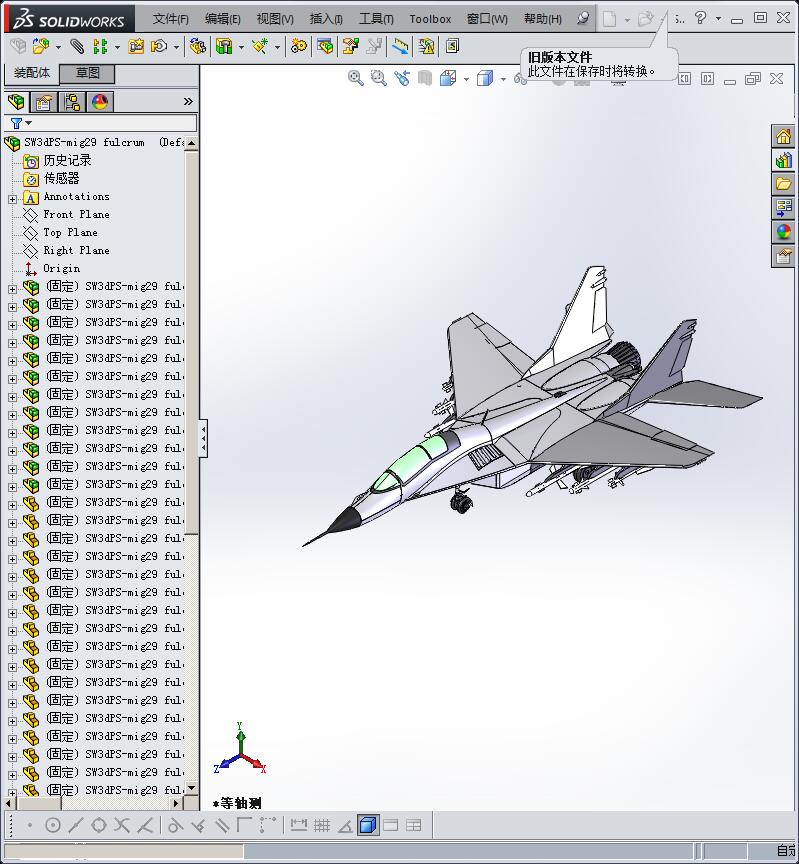Click the Smart Fasteners icon
Viewport: 799px width, 864px height.
(x=136, y=46)
